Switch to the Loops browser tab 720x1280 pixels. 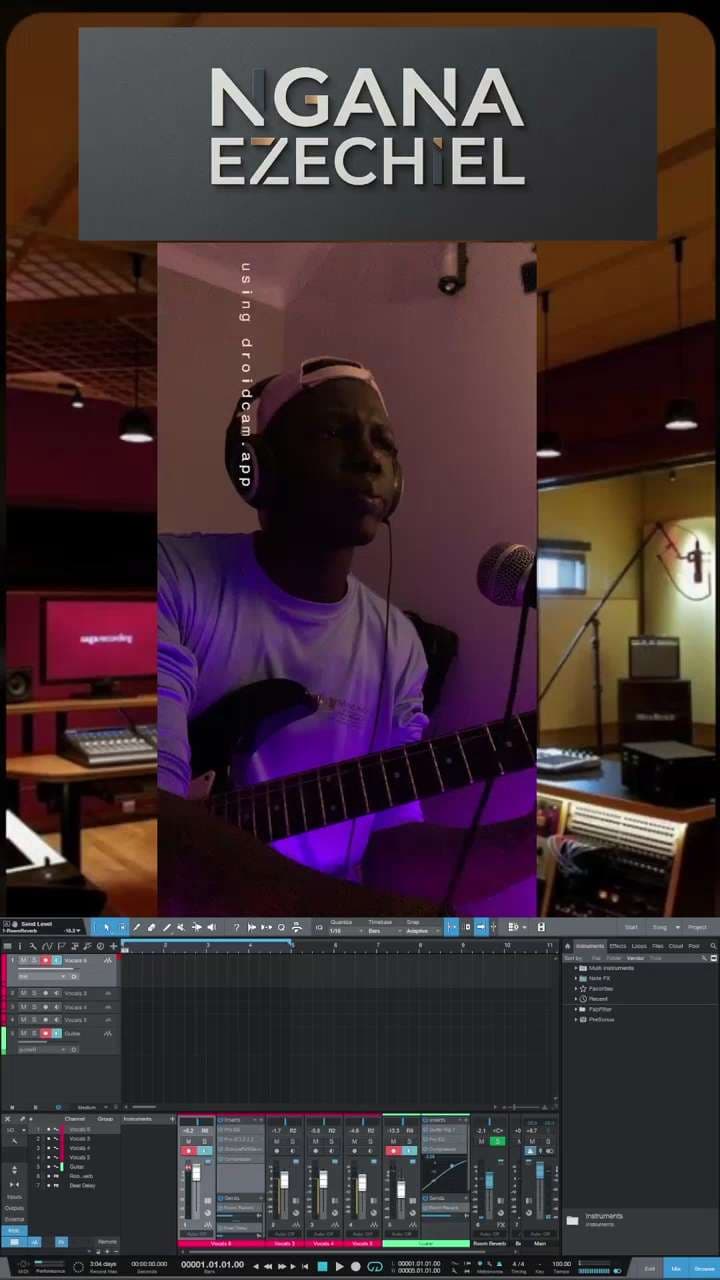click(x=639, y=946)
